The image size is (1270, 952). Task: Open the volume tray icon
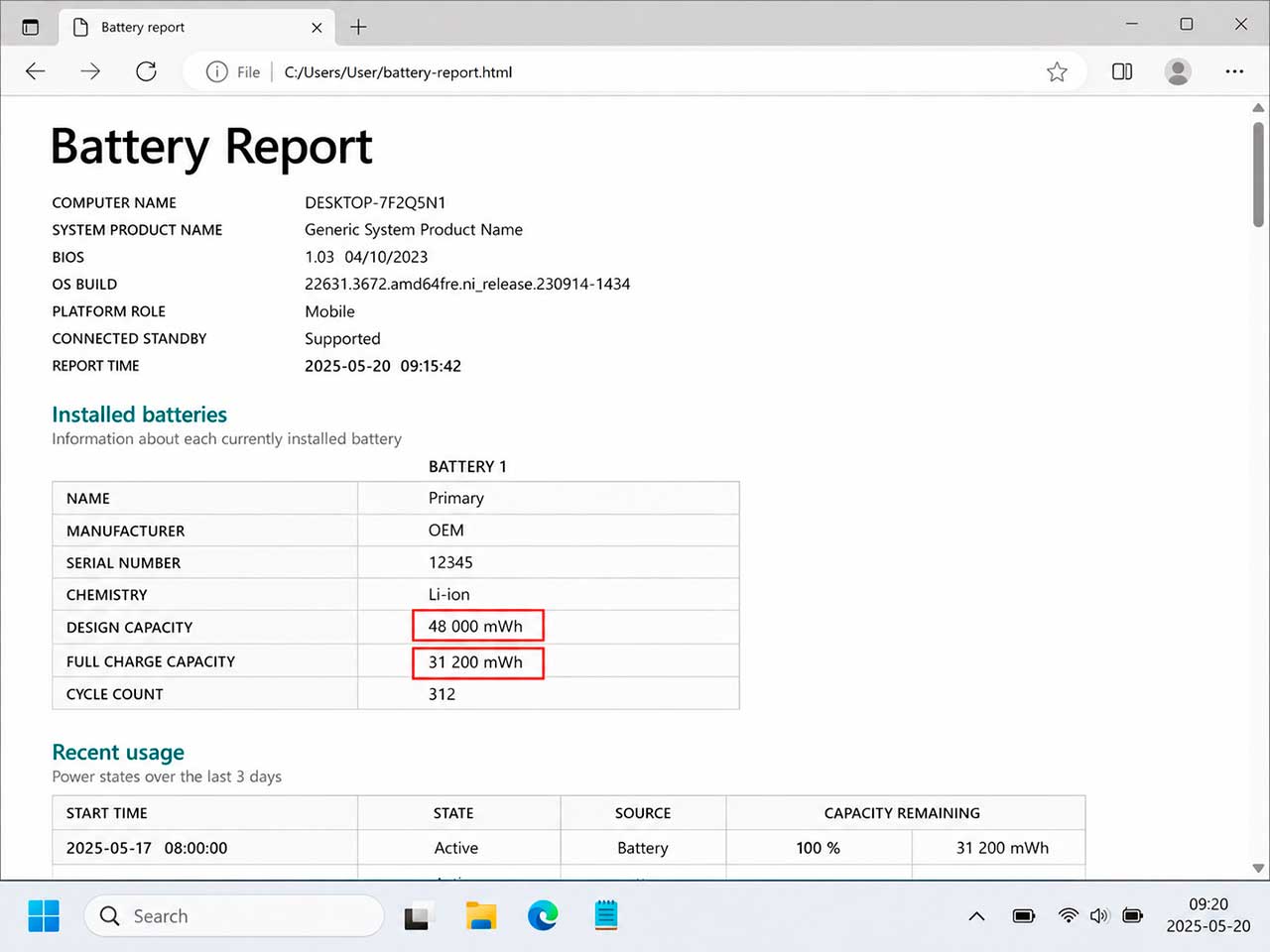pyautogui.click(x=1098, y=915)
